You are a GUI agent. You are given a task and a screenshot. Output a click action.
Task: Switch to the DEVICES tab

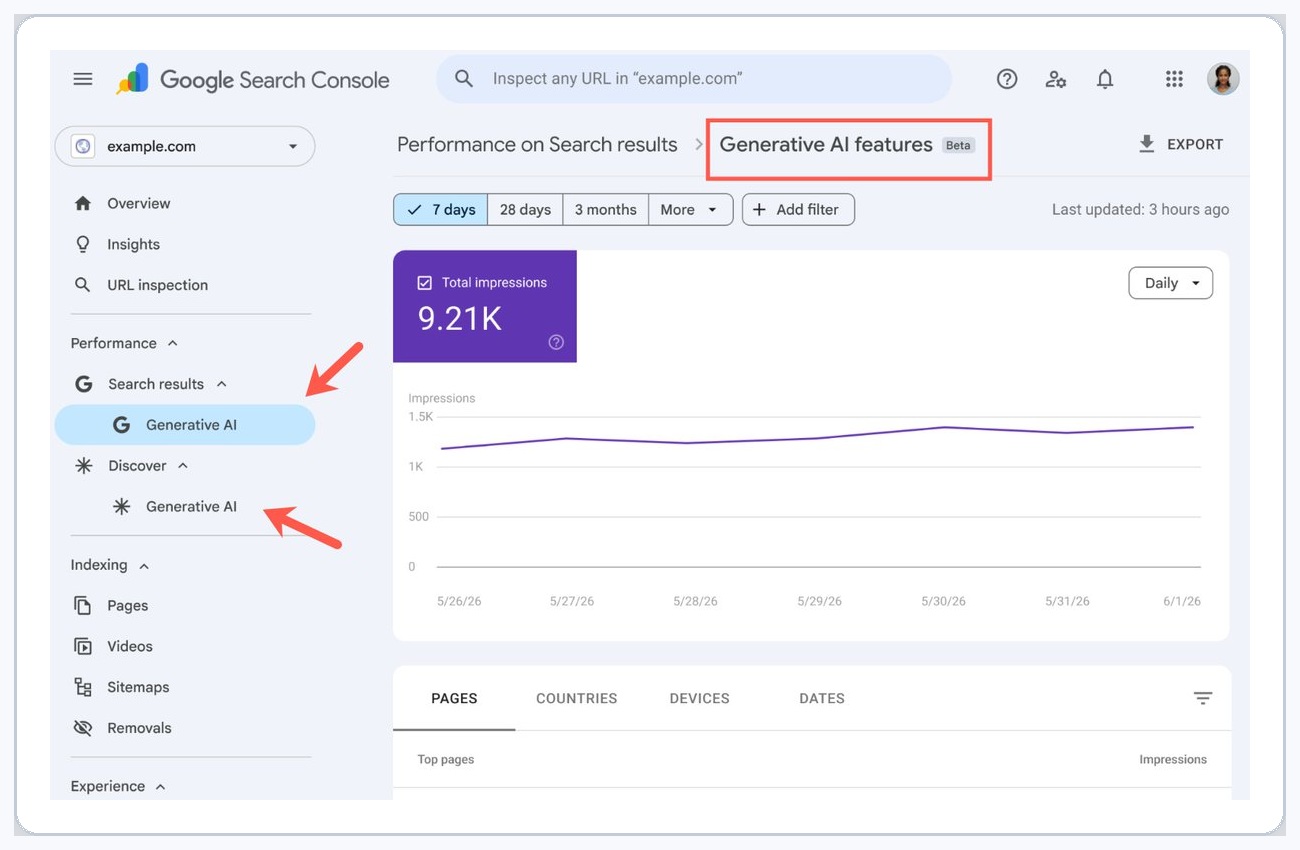pyautogui.click(x=699, y=698)
